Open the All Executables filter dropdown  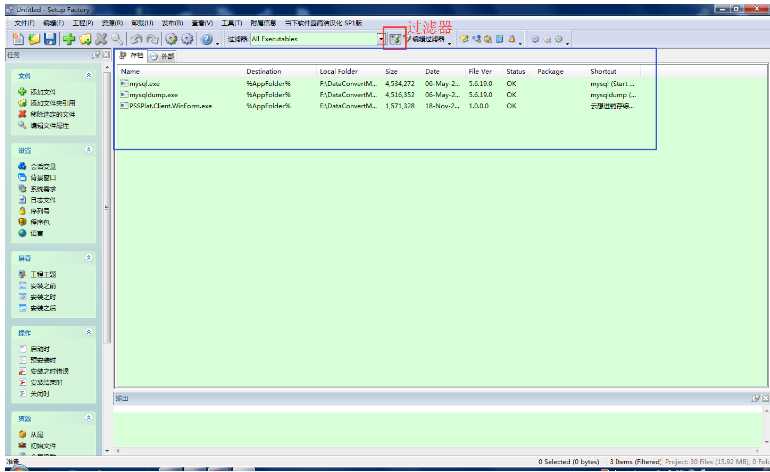[x=381, y=39]
